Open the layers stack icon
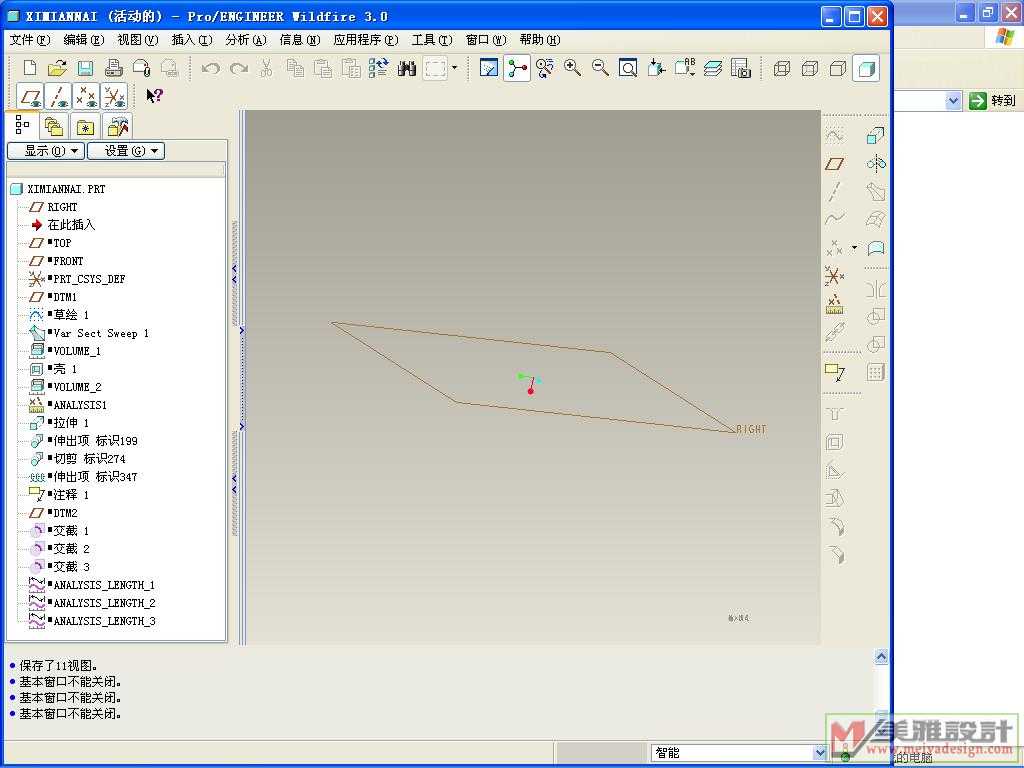 [713, 68]
